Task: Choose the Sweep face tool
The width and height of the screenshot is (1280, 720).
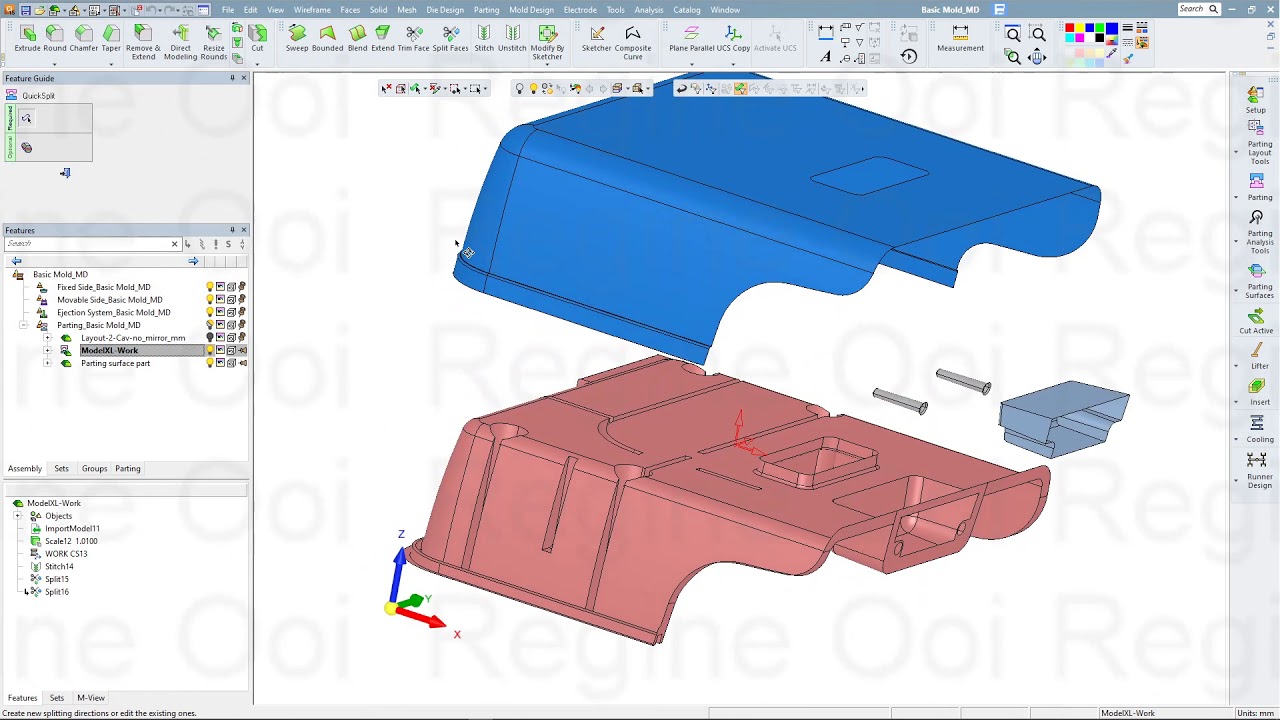Action: pos(297,40)
